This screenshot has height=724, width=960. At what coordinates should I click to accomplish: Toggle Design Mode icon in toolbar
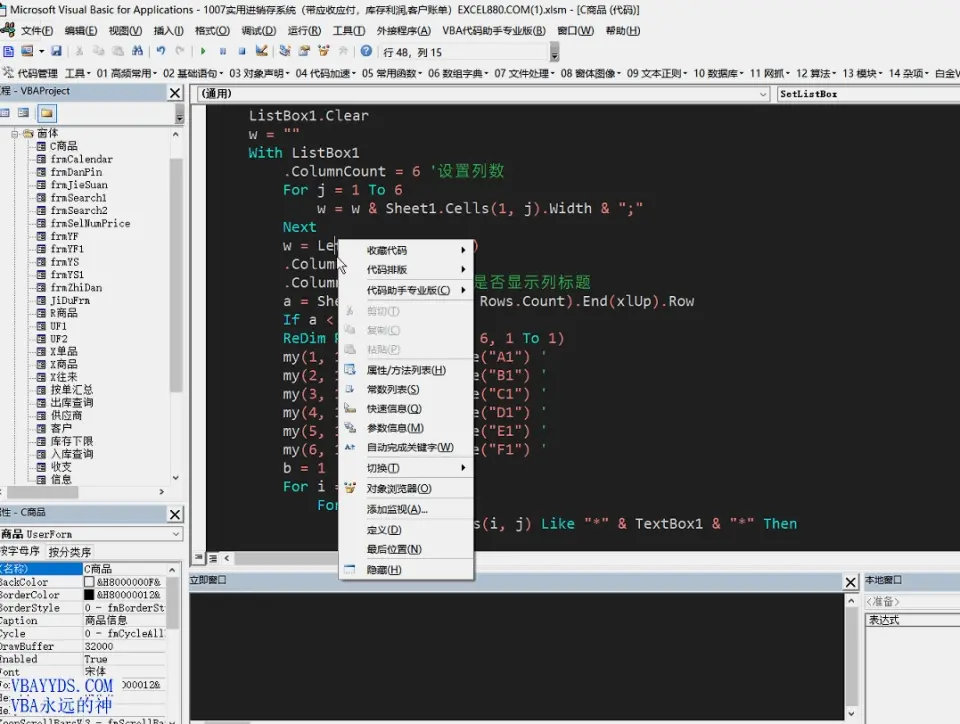pyautogui.click(x=261, y=51)
